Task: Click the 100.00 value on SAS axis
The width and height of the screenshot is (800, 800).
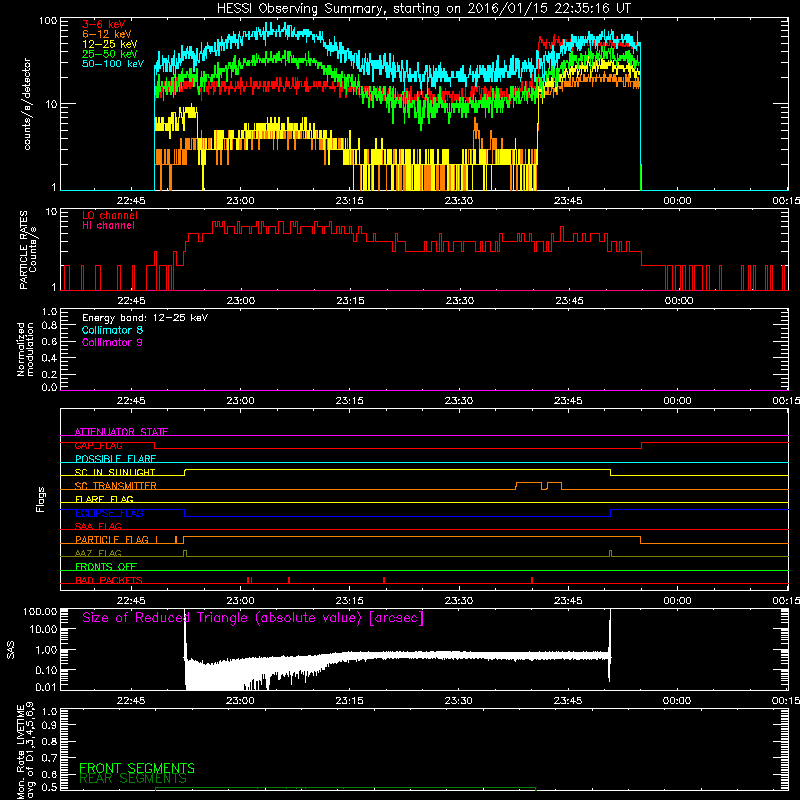Action: point(40,612)
